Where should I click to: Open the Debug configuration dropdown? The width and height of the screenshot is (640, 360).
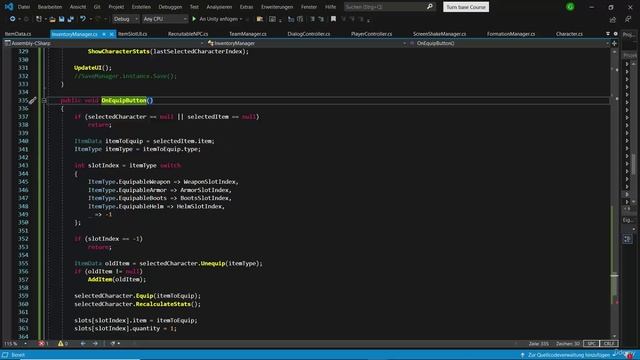point(126,19)
